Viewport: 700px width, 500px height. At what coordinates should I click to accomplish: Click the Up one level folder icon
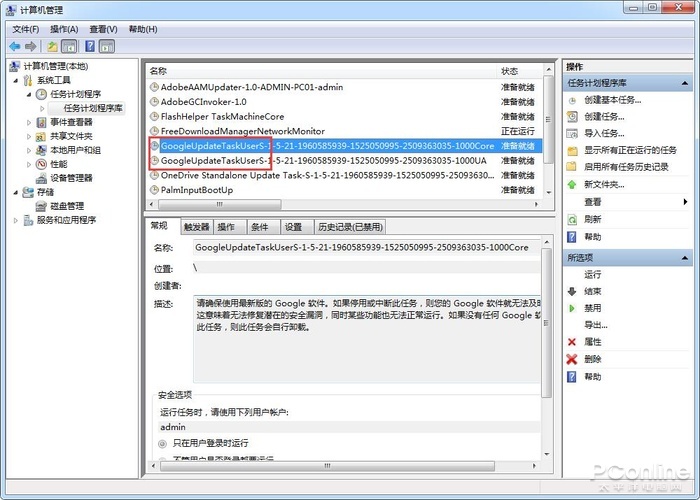53,46
